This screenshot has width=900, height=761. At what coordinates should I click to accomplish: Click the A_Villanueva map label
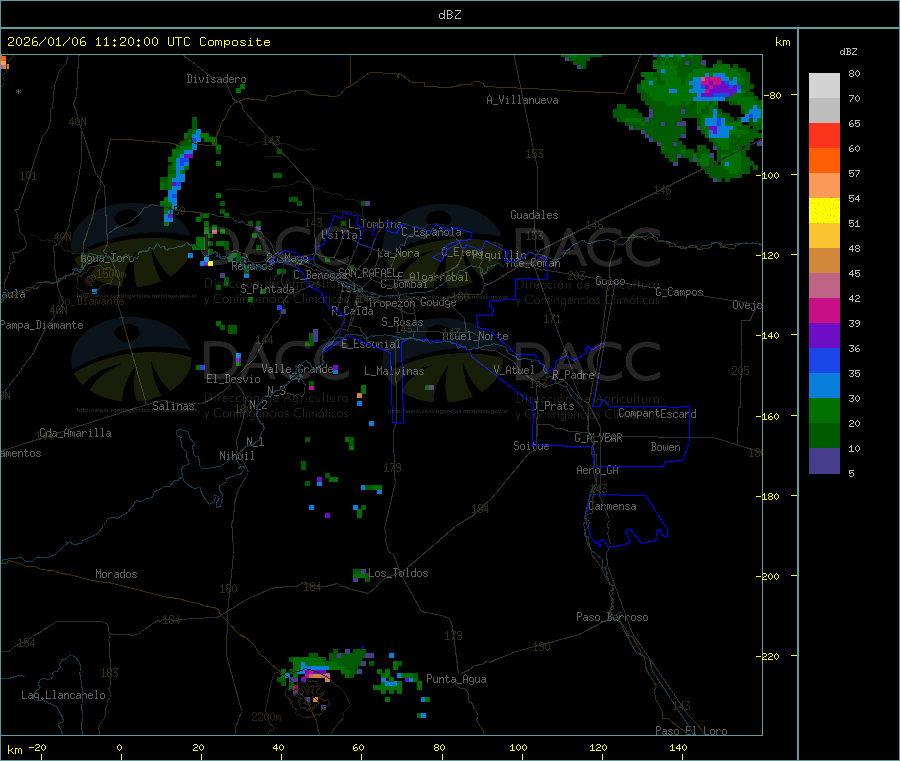[522, 100]
